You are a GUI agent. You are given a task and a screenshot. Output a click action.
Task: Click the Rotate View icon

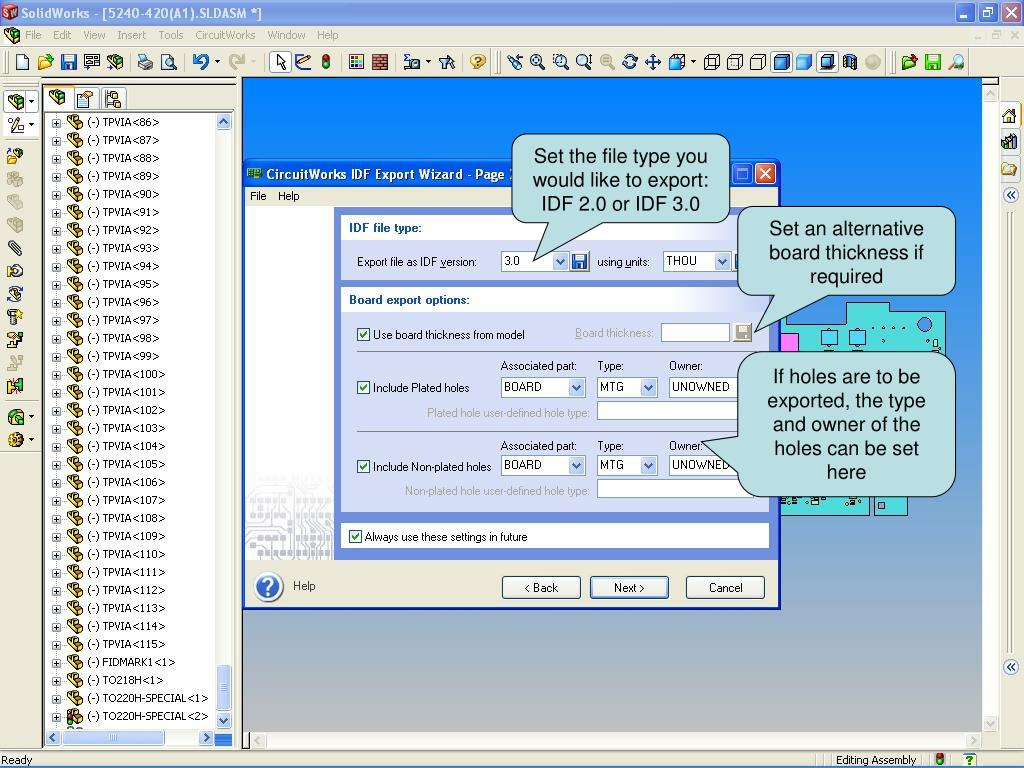pos(630,62)
